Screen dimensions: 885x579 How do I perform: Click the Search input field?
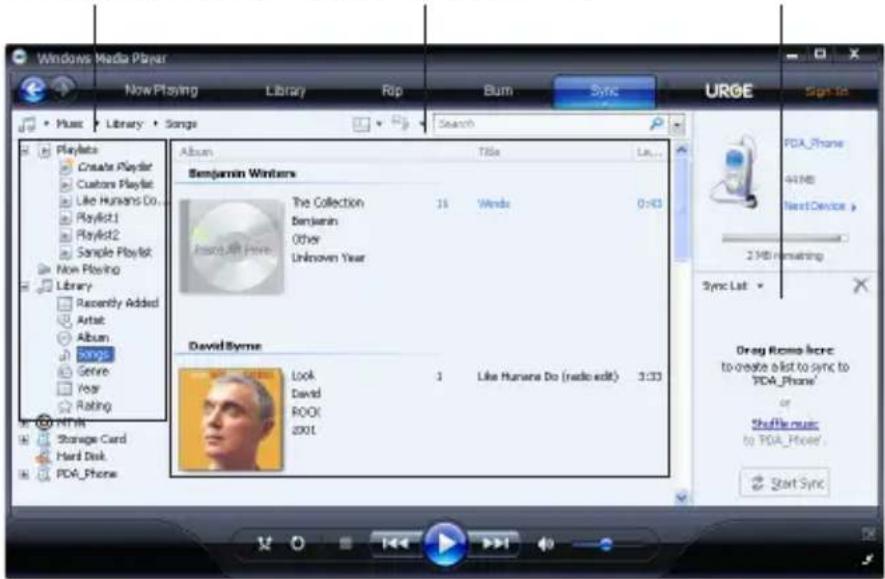(542, 124)
